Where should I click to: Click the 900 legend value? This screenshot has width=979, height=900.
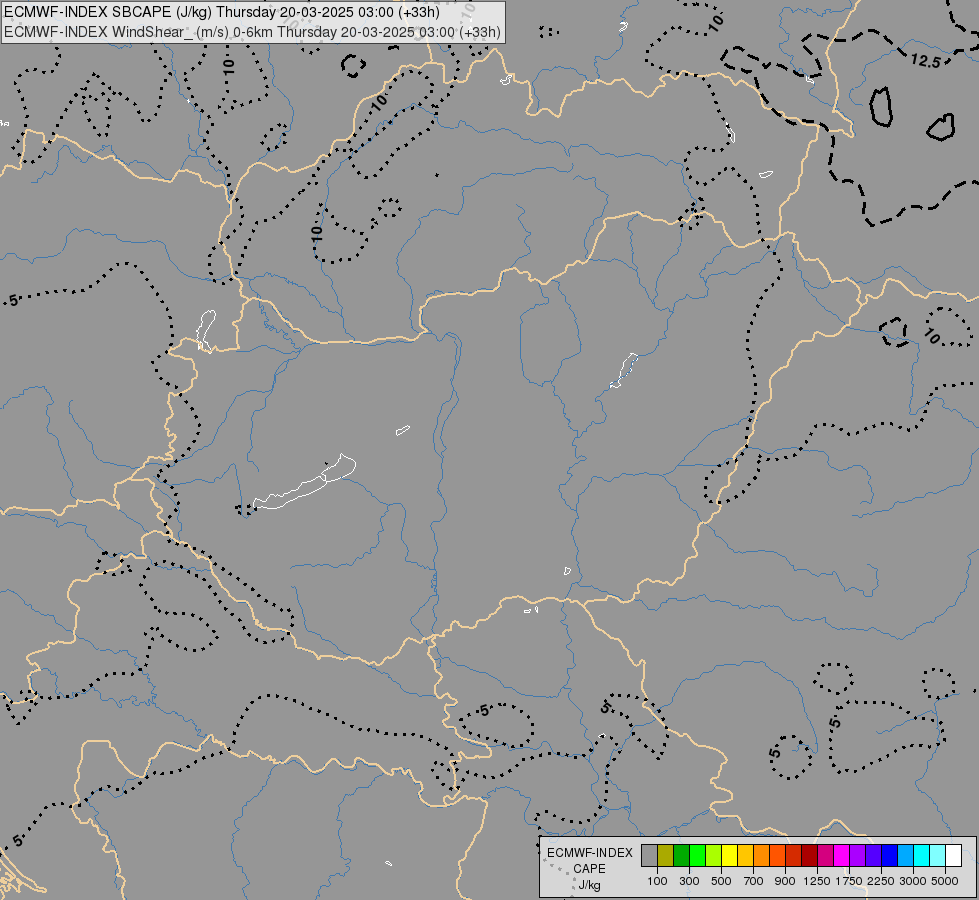785,881
